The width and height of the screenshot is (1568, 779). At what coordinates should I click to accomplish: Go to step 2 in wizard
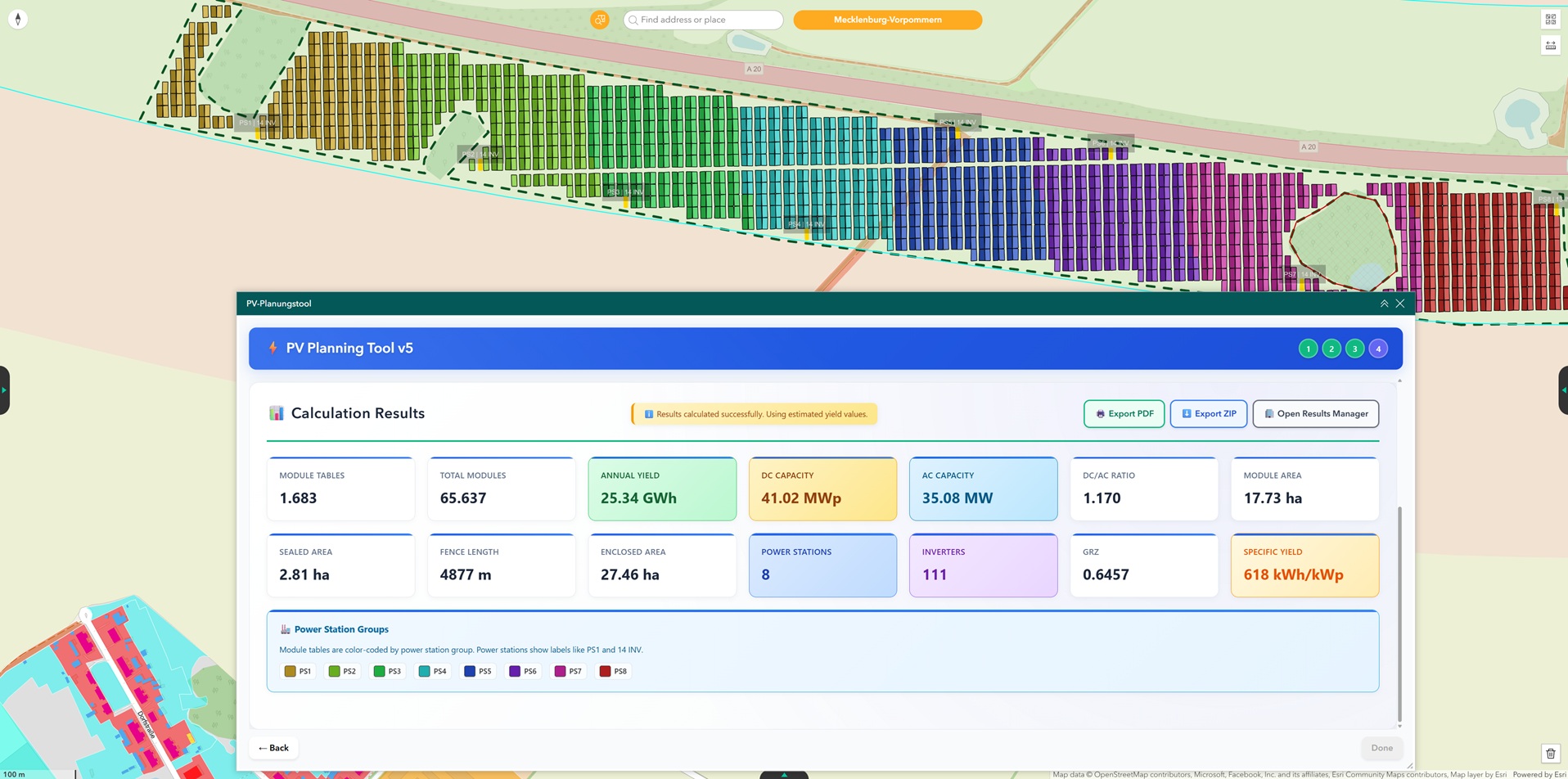pos(1331,349)
